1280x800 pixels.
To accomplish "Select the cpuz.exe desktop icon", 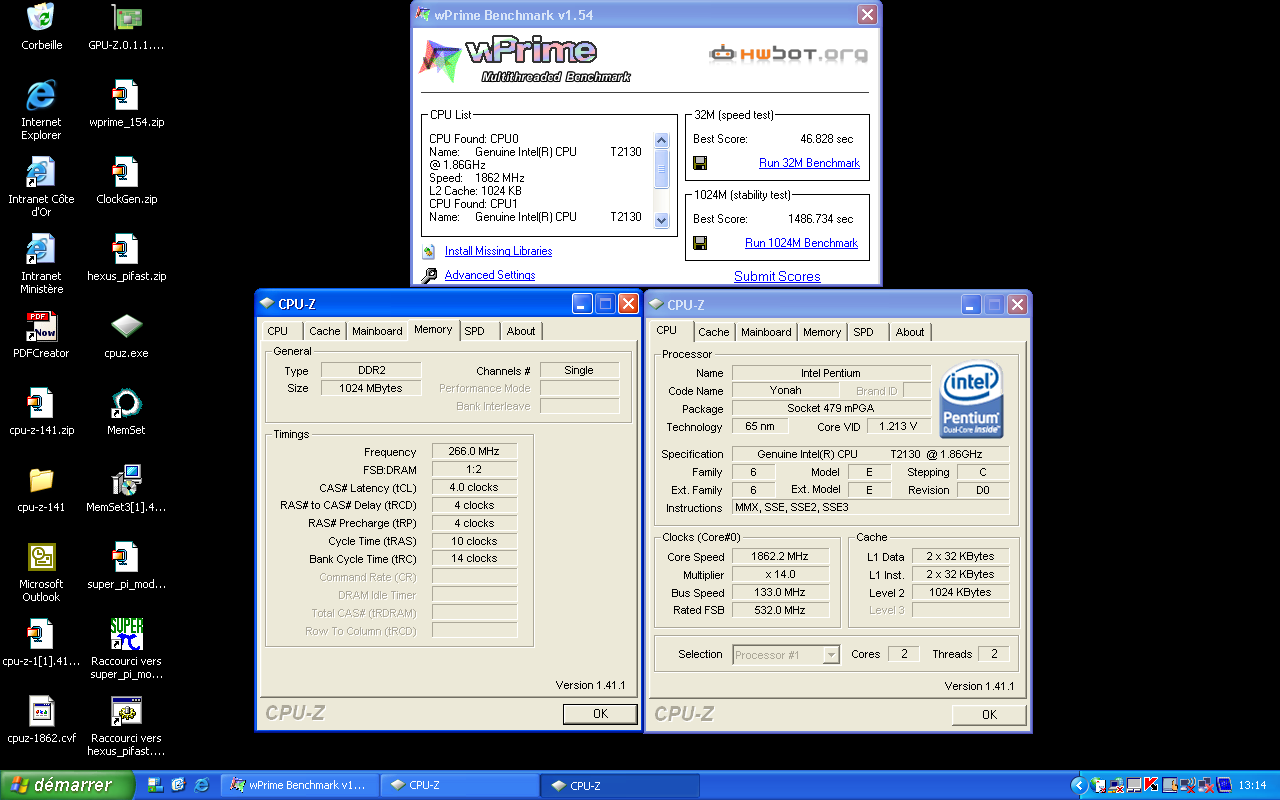I will [x=126, y=326].
